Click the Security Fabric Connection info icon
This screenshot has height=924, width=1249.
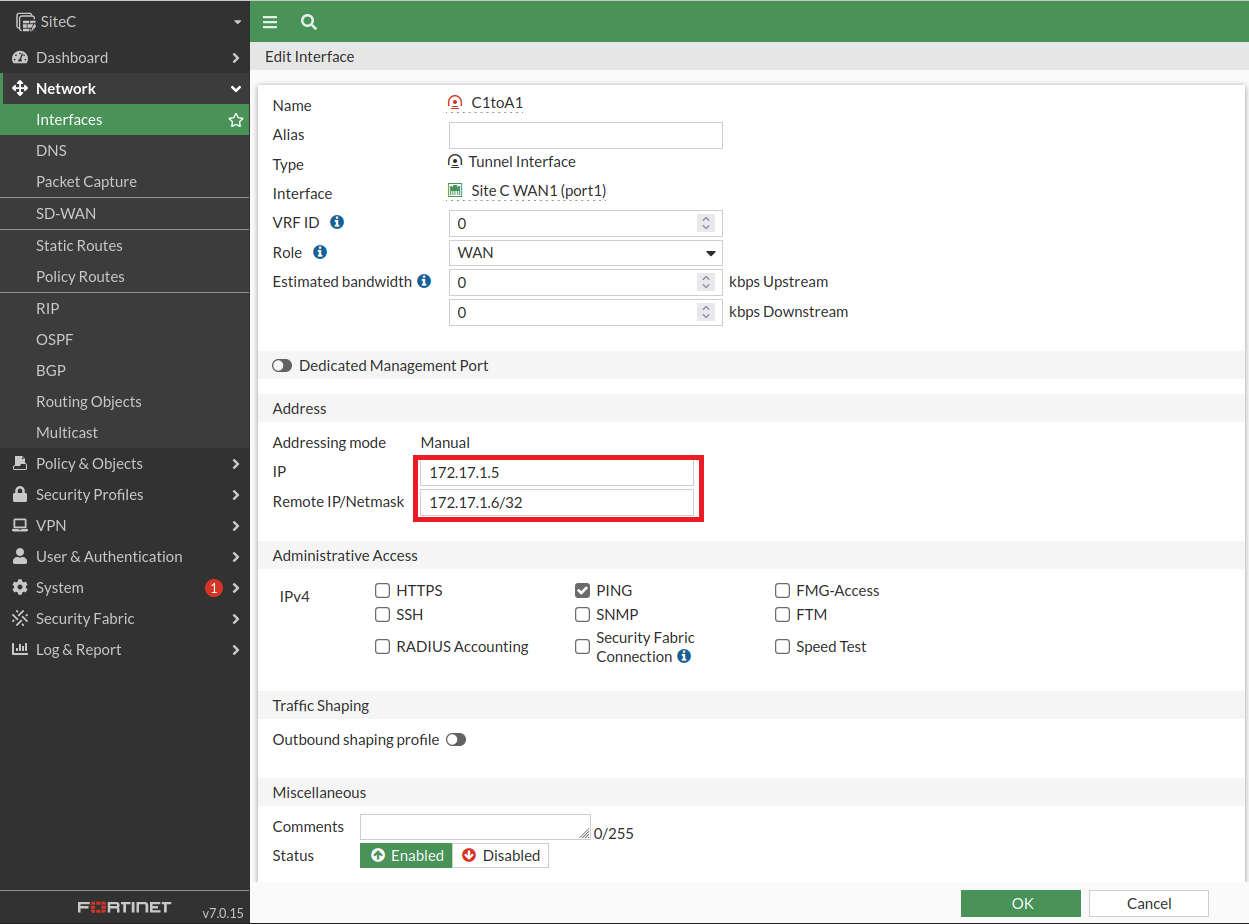[x=684, y=657]
